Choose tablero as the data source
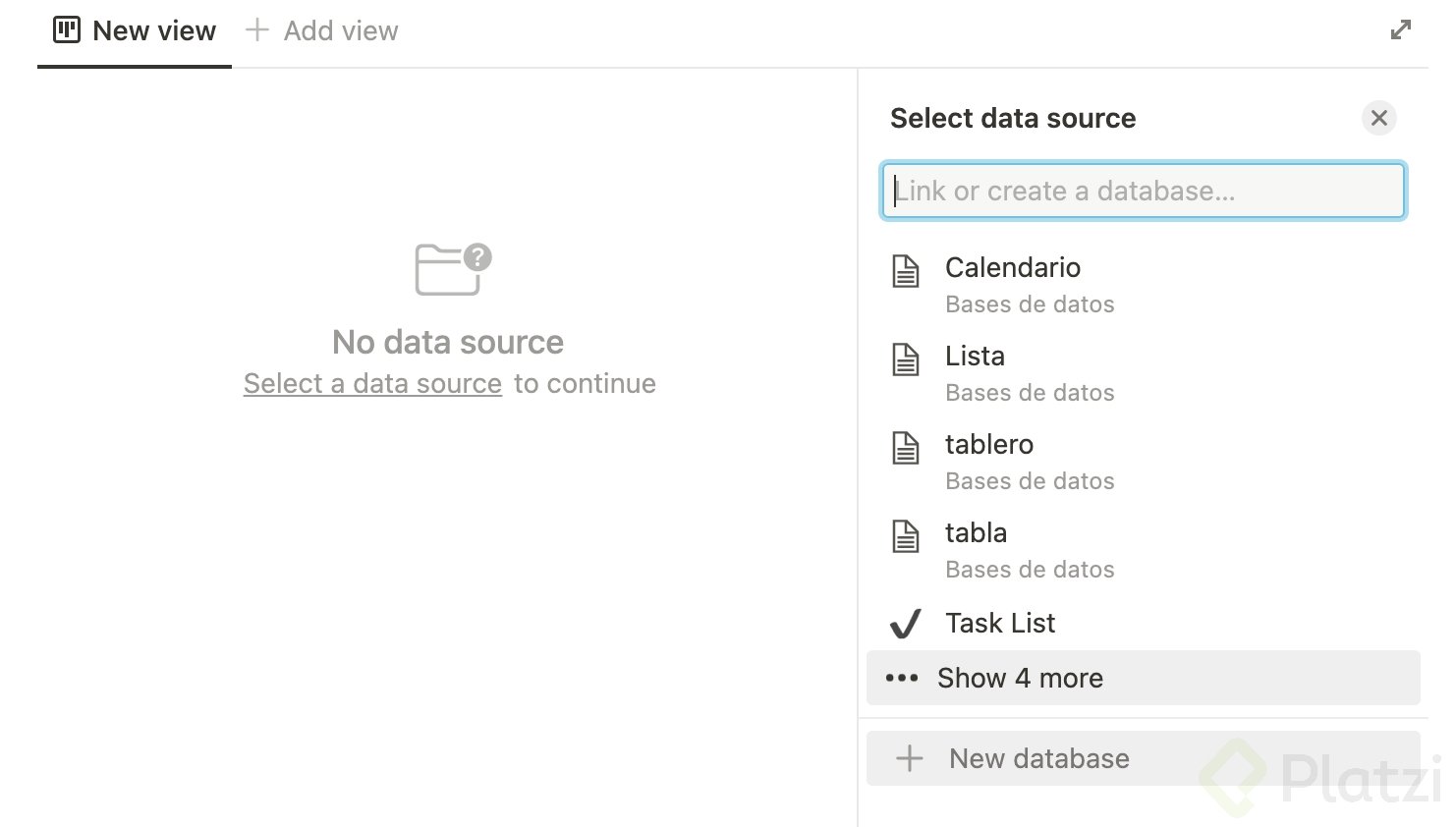This screenshot has width=1456, height=827. point(989,445)
